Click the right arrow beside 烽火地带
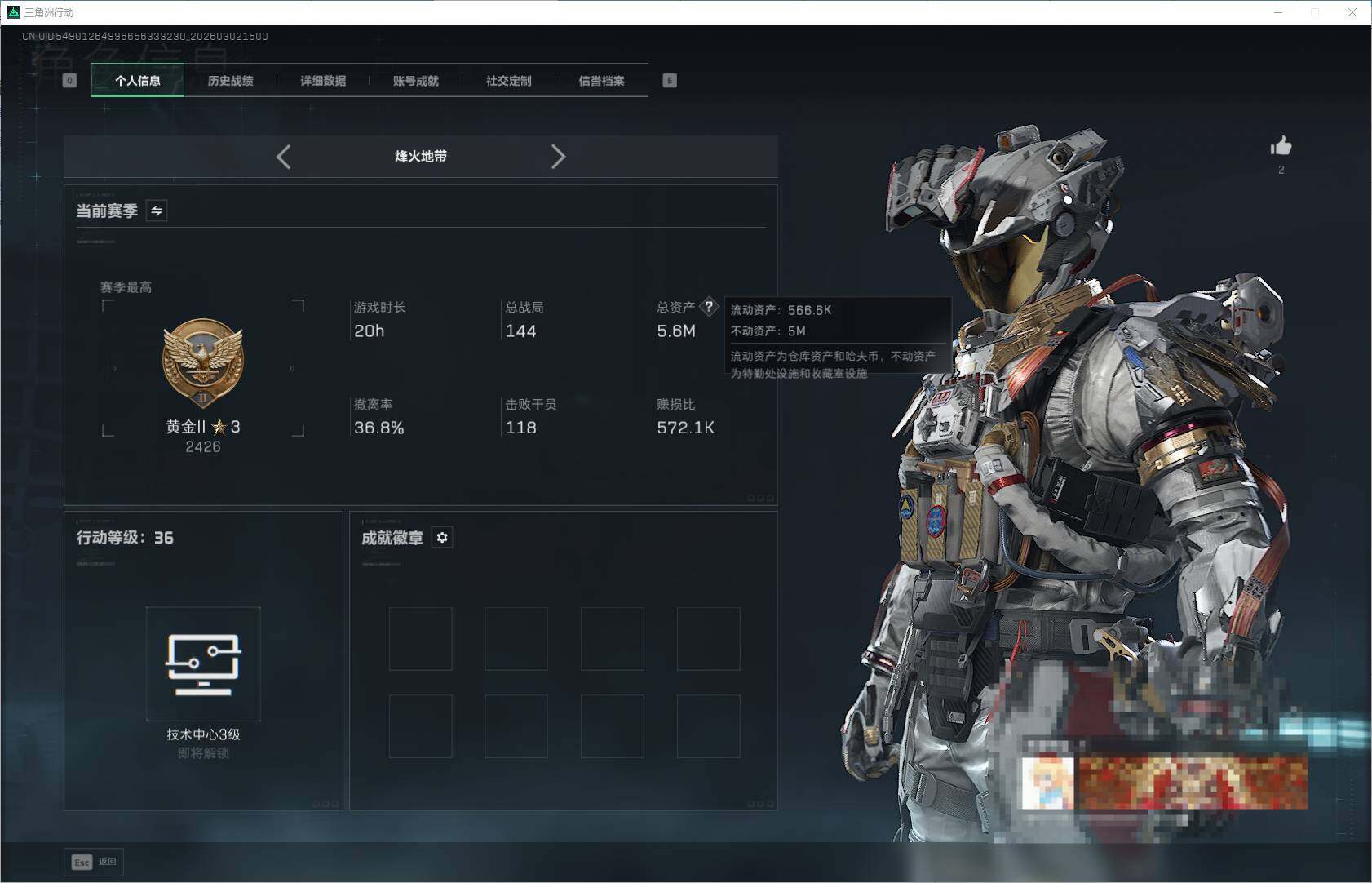This screenshot has width=1372, height=883. (560, 156)
